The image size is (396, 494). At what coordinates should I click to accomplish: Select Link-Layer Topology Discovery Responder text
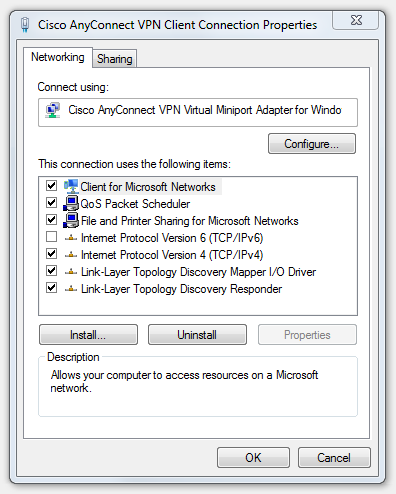coord(182,289)
